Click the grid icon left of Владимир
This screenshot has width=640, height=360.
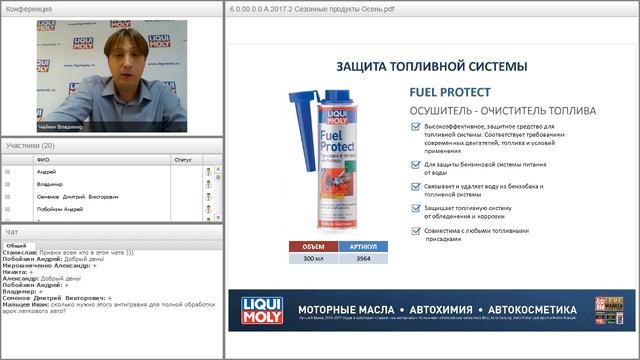pyautogui.click(x=7, y=184)
